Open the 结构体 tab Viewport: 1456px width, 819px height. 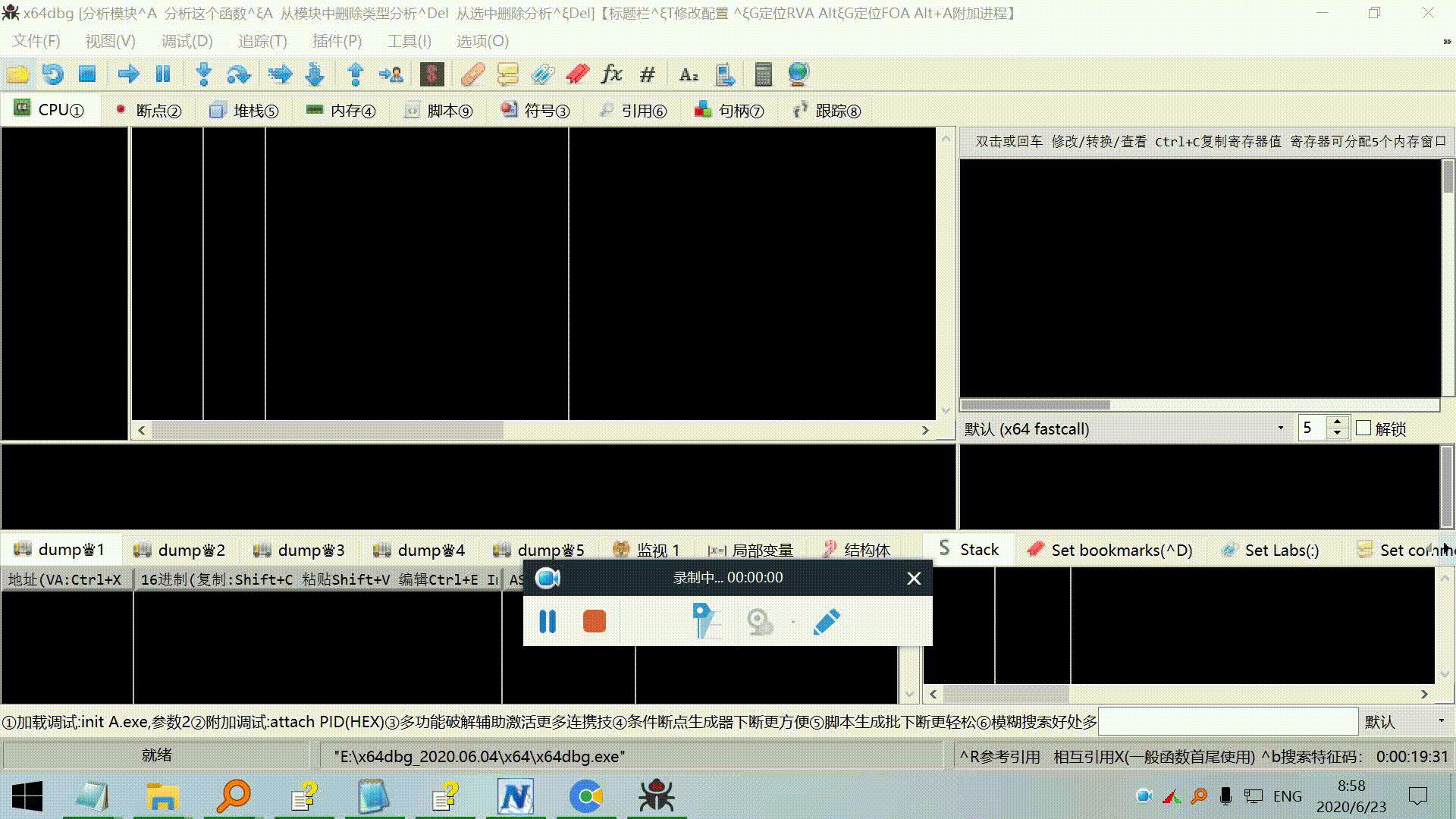click(x=857, y=550)
